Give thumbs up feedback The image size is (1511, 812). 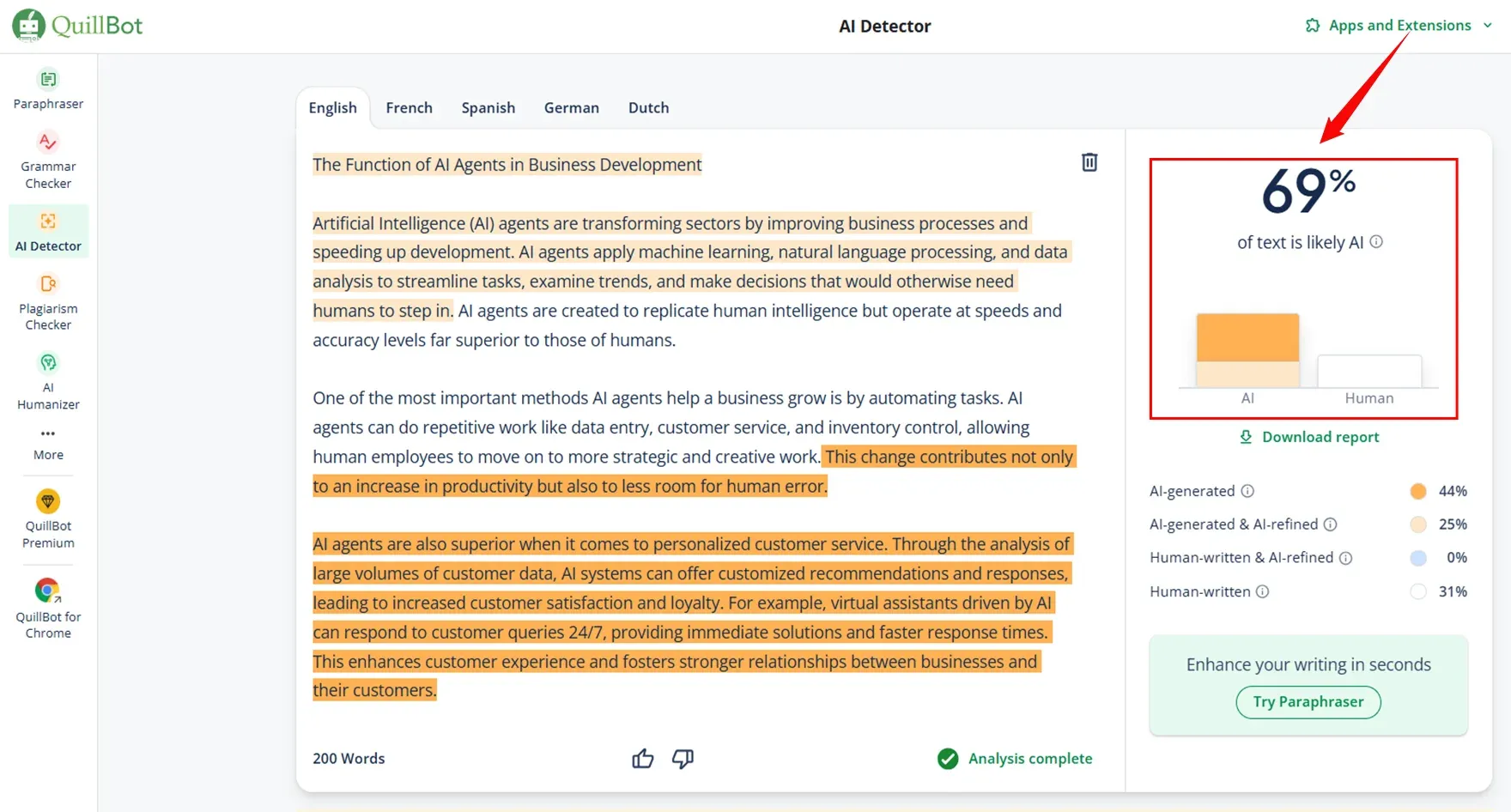(643, 759)
